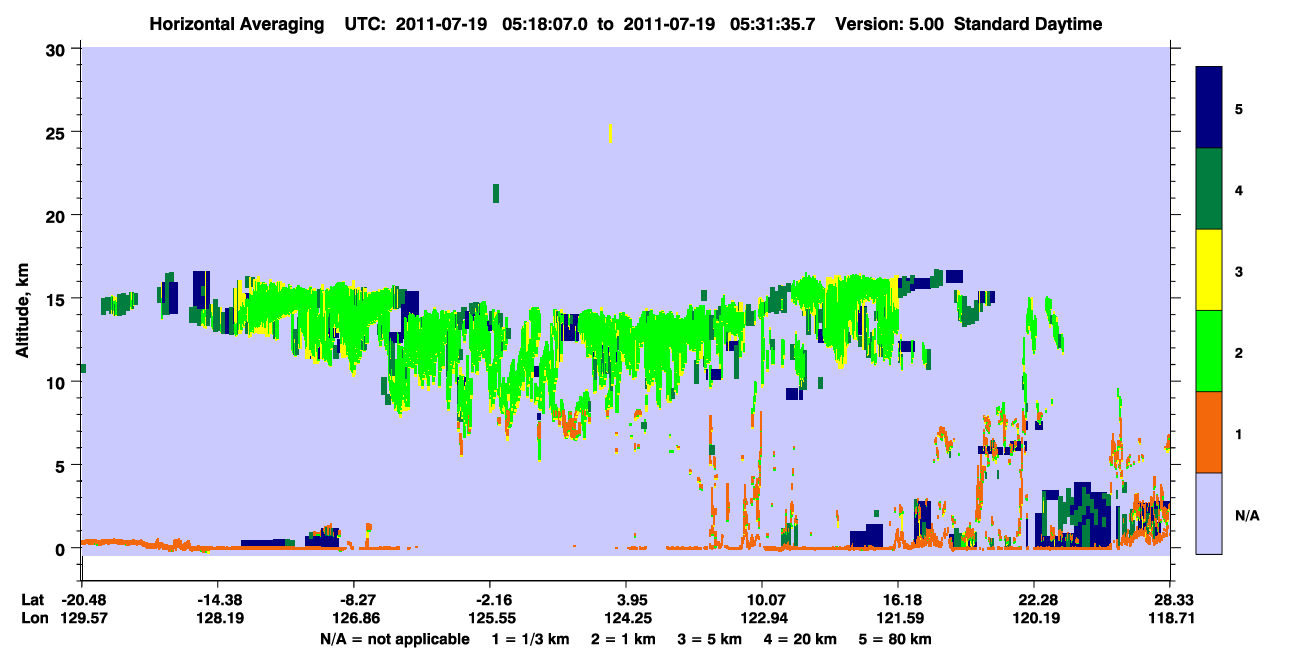
Task: Click the dark blue colorbar segment labeled 5
Action: (x=1209, y=108)
